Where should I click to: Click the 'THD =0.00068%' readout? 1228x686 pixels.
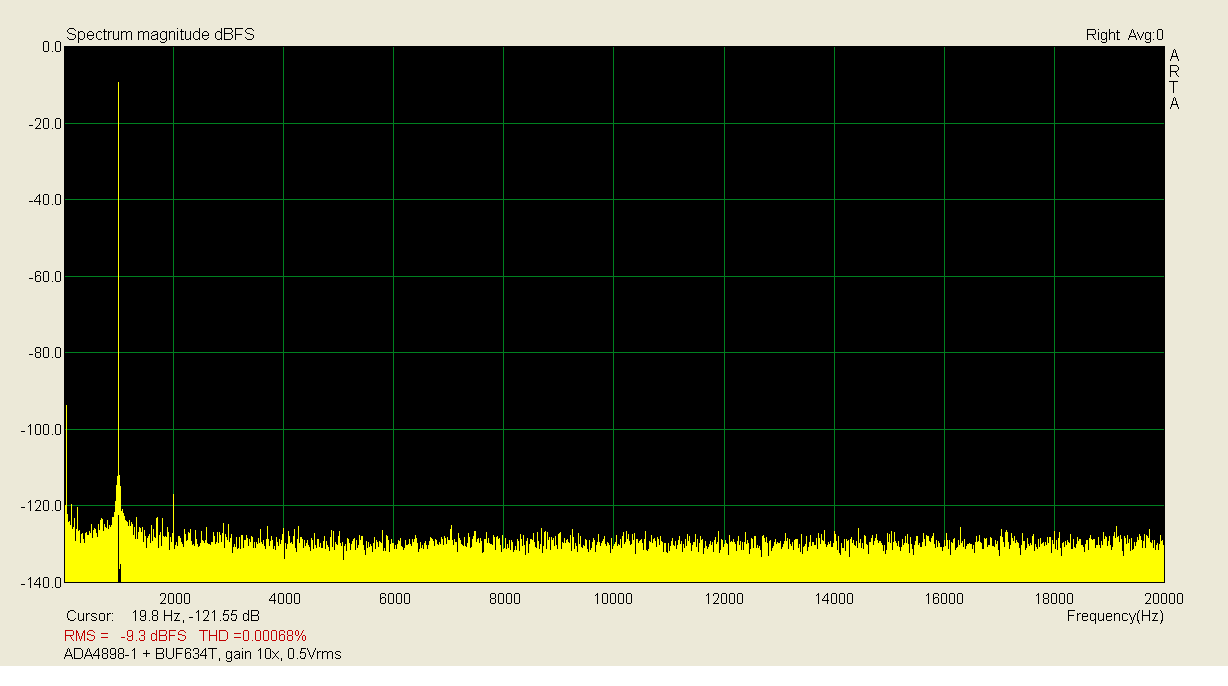point(253,636)
